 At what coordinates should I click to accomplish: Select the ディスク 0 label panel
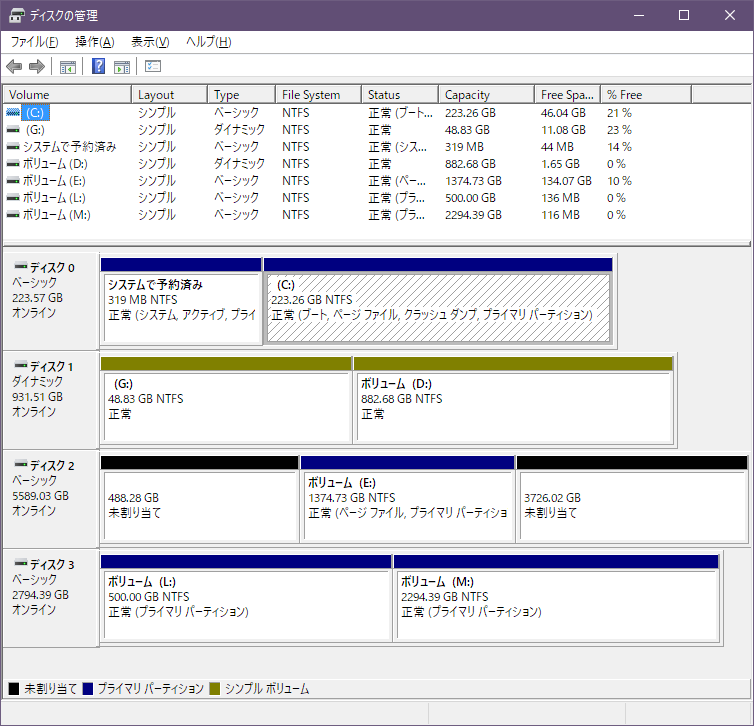(x=50, y=301)
